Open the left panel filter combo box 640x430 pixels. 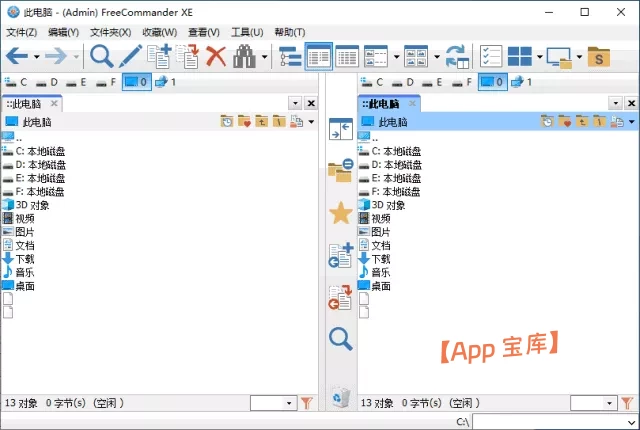273,403
